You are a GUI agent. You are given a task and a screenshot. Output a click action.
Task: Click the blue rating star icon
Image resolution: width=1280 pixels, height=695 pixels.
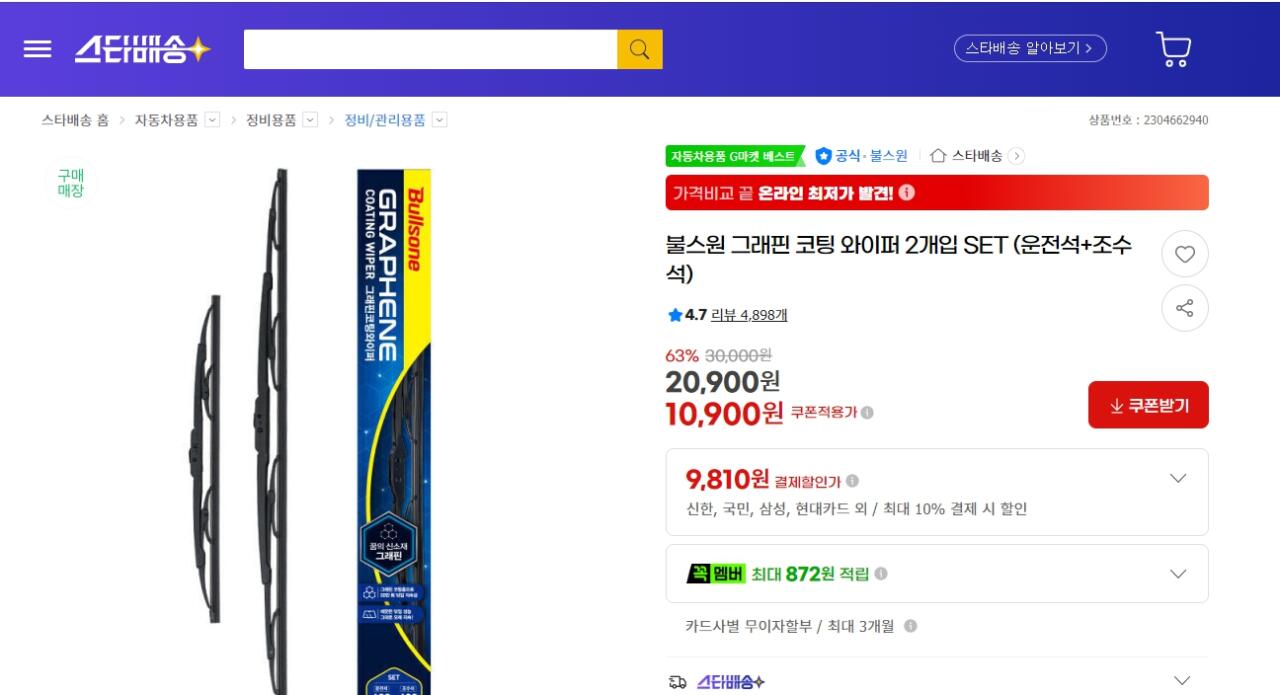[x=675, y=315]
